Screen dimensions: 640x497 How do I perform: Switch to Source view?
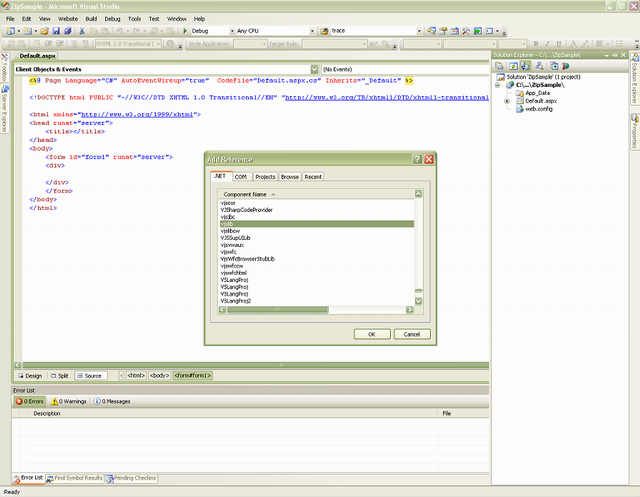tap(90, 376)
